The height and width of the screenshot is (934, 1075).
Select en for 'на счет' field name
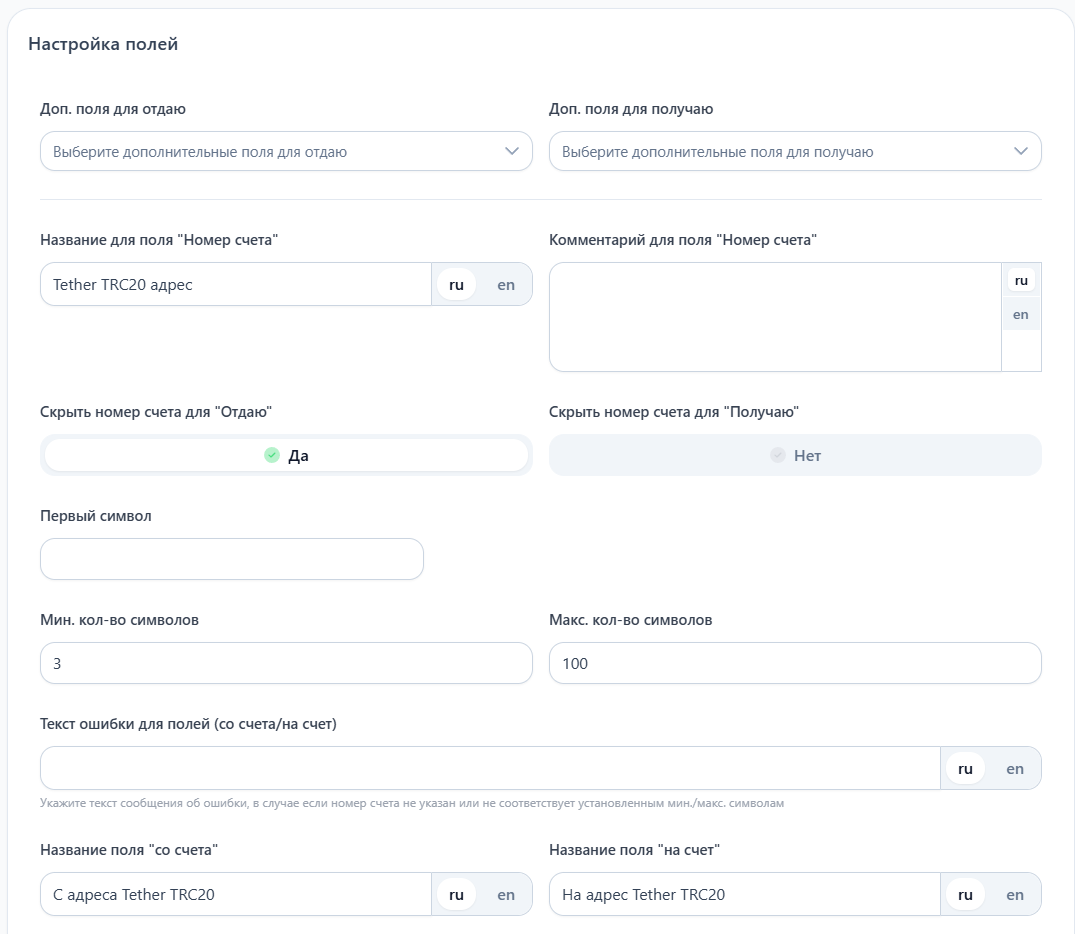(1015, 895)
